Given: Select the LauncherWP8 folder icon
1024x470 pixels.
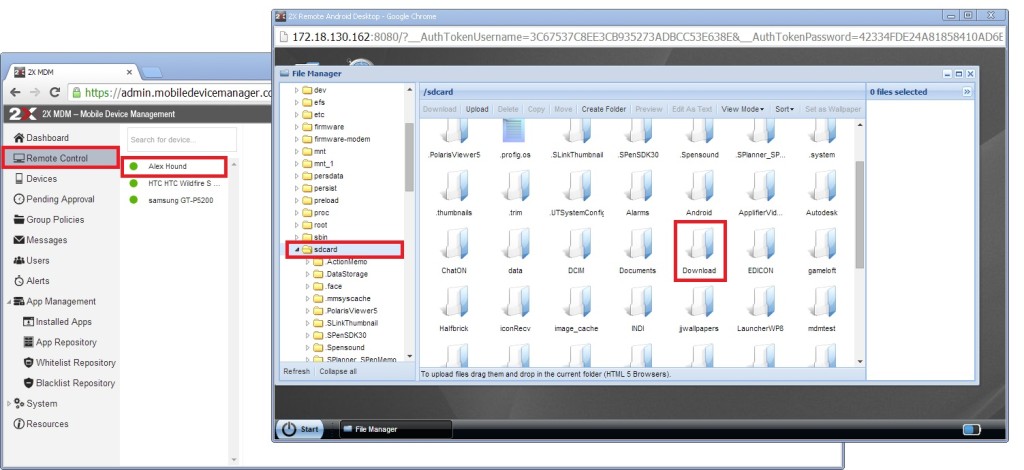Looking at the screenshot, I should pos(761,309).
